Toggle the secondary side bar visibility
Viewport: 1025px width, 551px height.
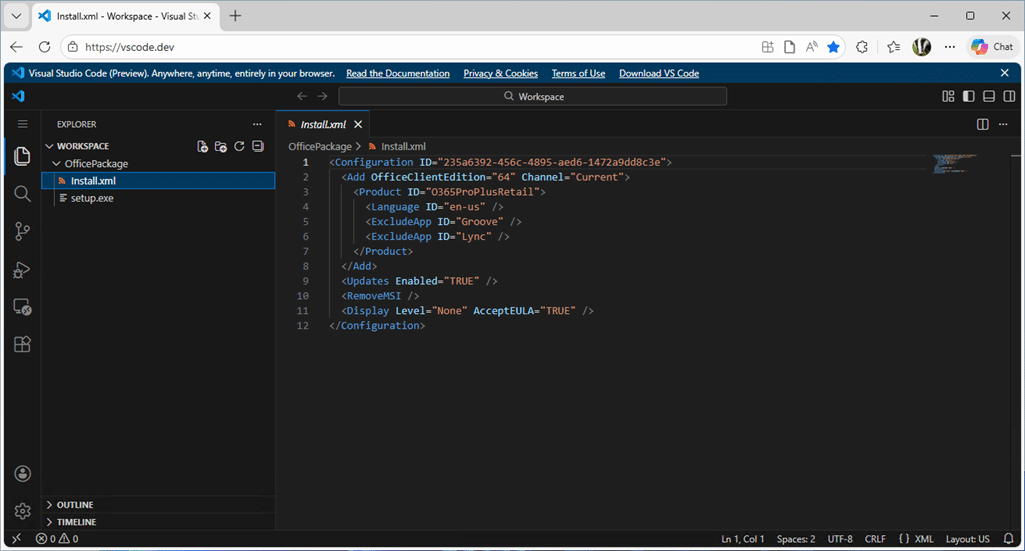pyautogui.click(x=1008, y=97)
